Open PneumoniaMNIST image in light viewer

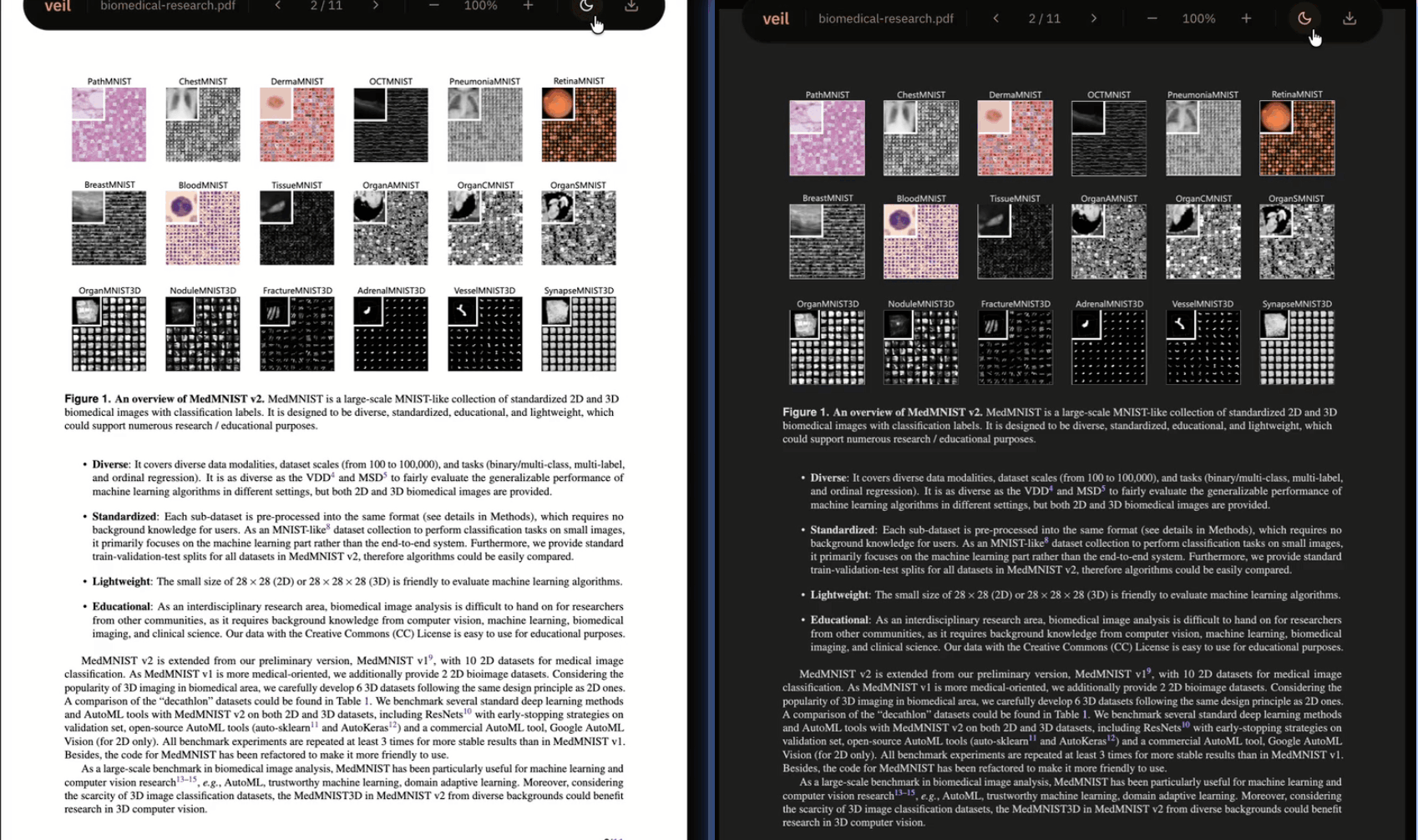point(484,124)
